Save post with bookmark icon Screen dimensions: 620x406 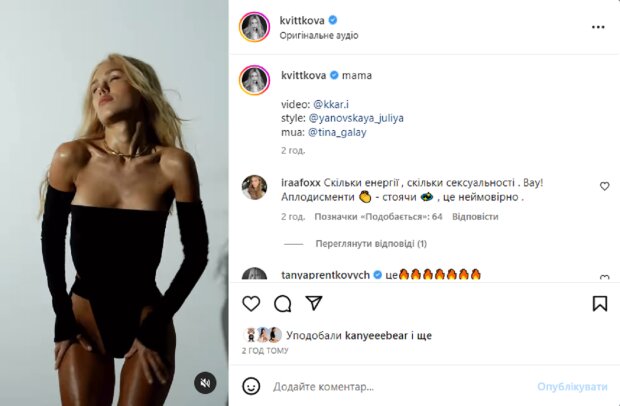[x=600, y=303]
